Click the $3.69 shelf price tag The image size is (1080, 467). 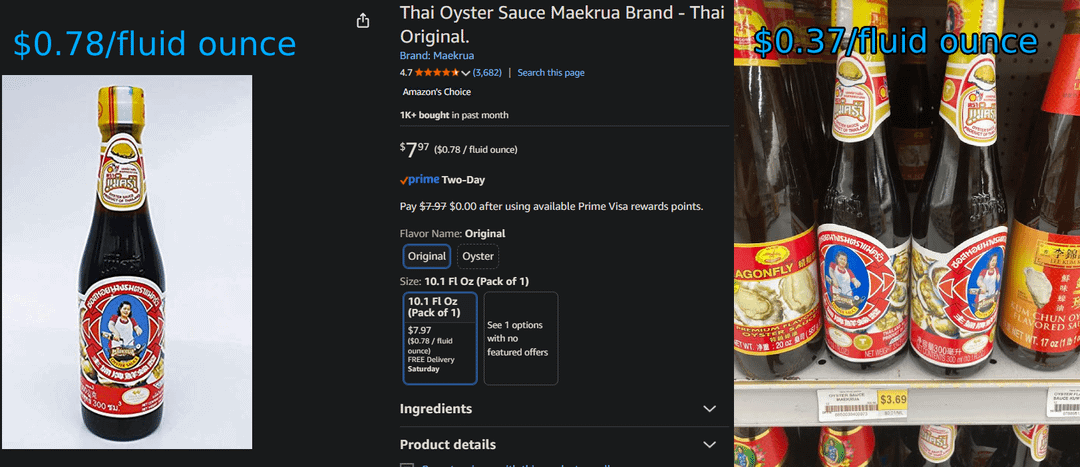(x=892, y=400)
